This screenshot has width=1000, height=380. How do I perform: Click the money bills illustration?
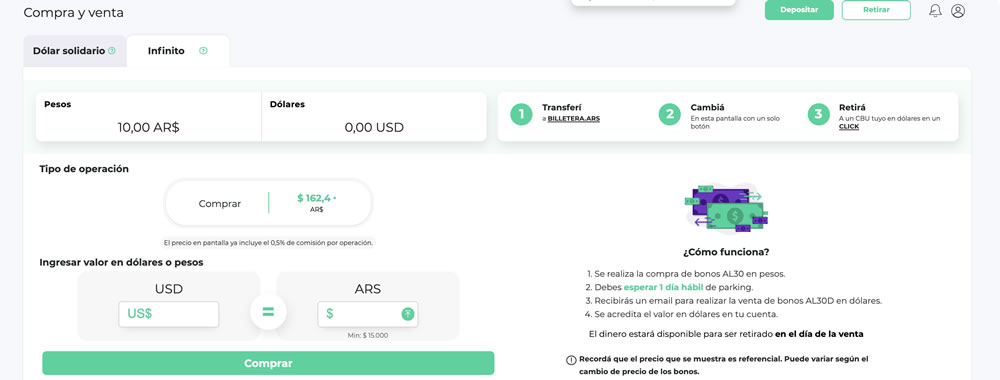click(x=726, y=208)
